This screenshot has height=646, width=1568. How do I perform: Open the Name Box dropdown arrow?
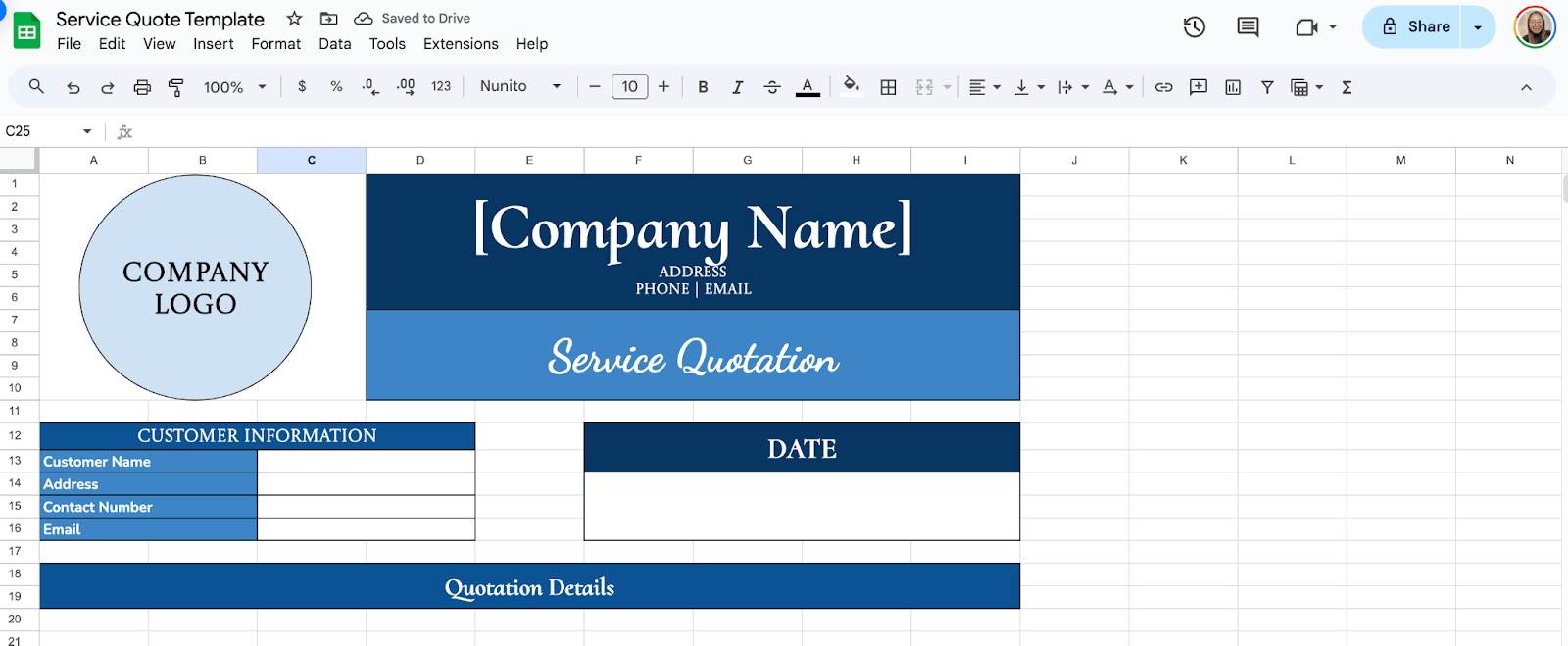tap(87, 131)
